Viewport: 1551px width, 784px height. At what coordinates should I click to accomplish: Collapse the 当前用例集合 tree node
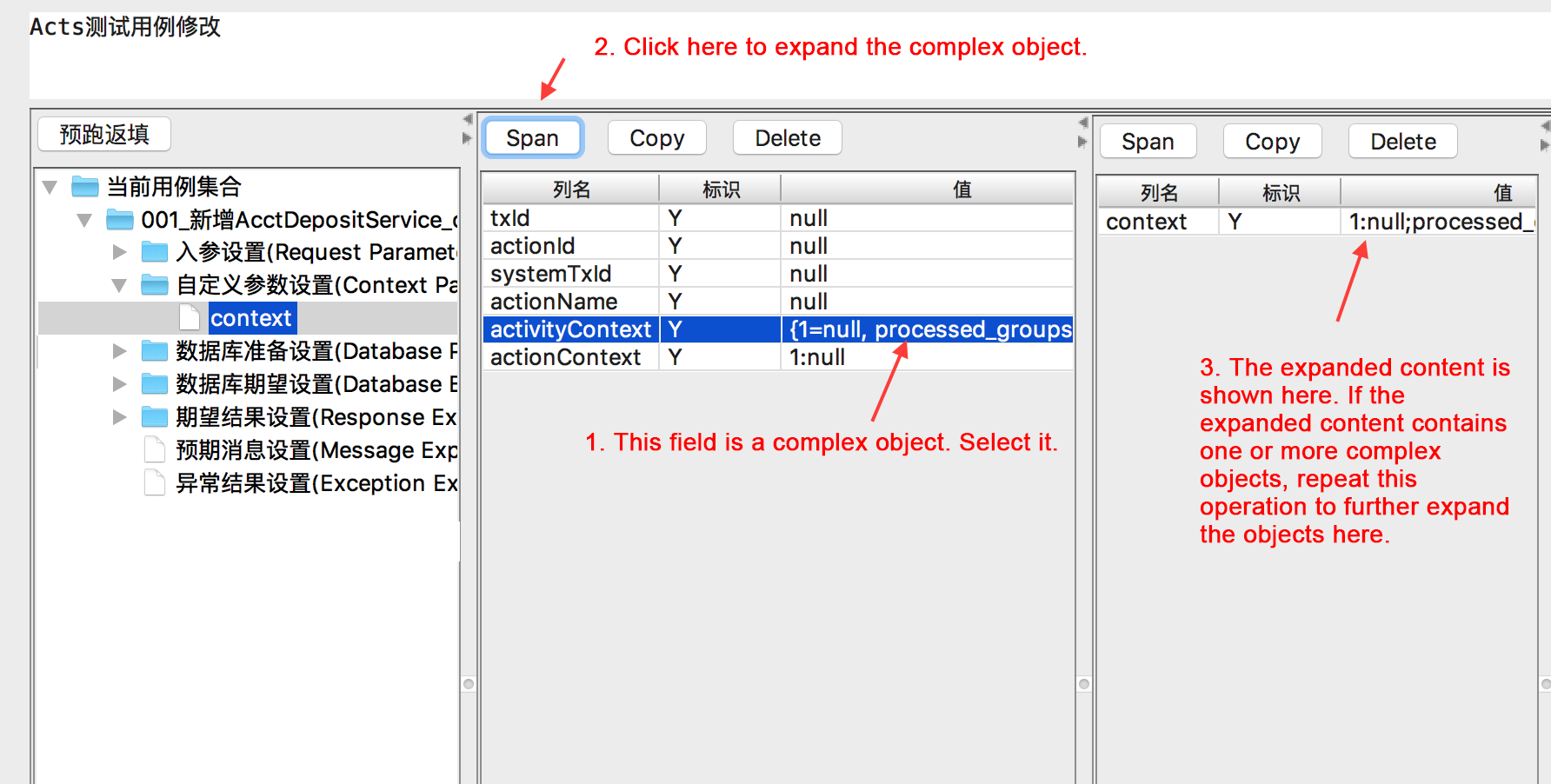50,186
